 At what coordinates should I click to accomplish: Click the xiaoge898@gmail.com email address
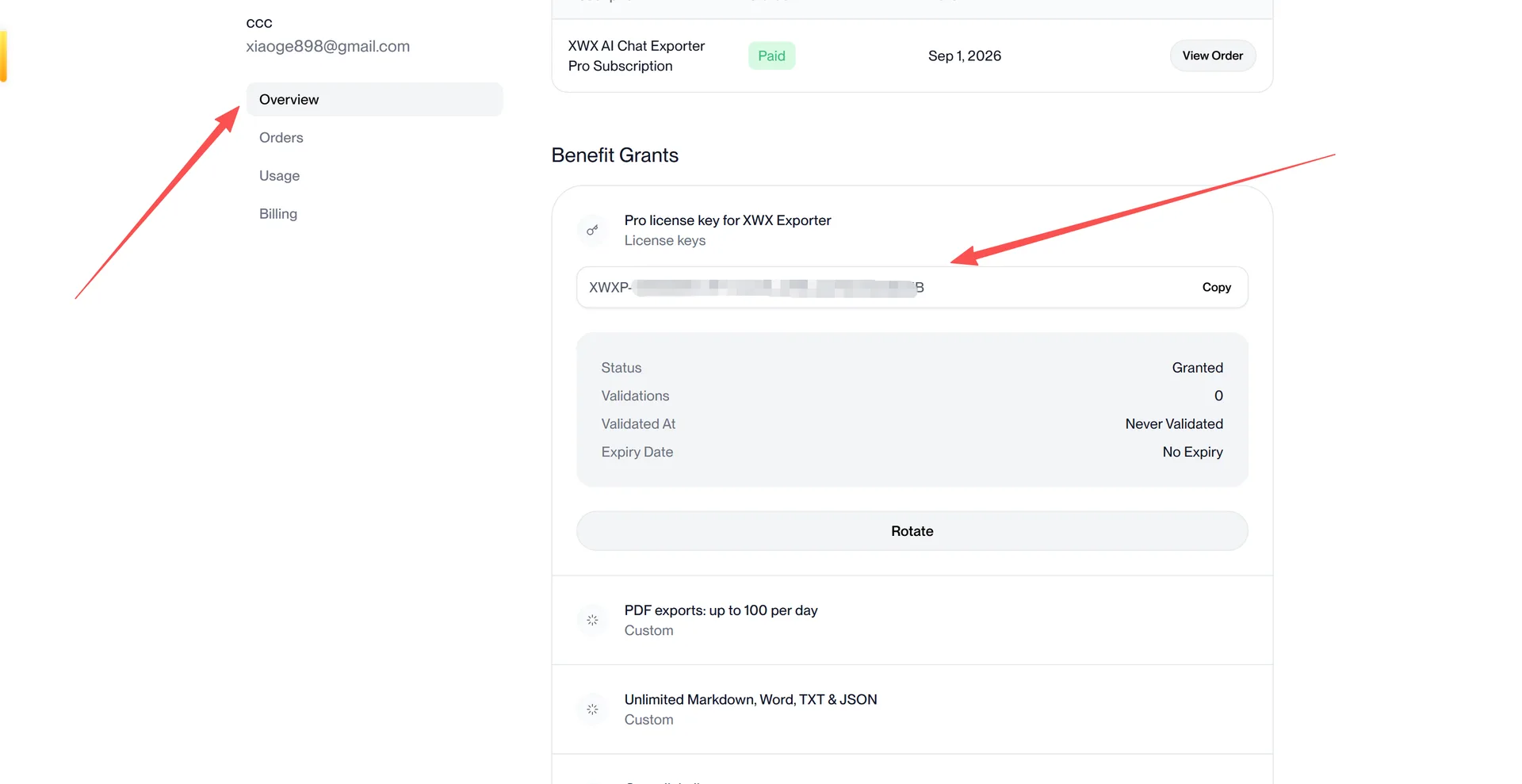[327, 46]
